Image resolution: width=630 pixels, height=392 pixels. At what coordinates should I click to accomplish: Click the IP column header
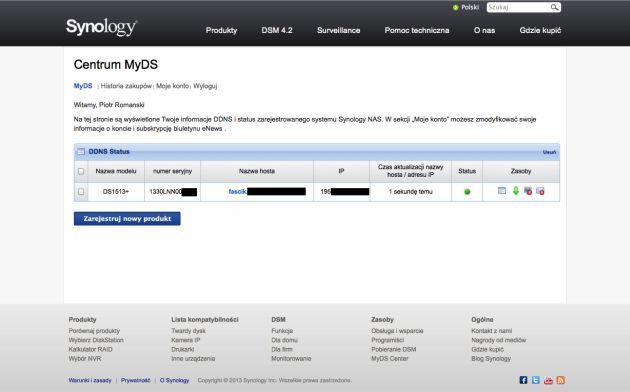[x=341, y=172]
